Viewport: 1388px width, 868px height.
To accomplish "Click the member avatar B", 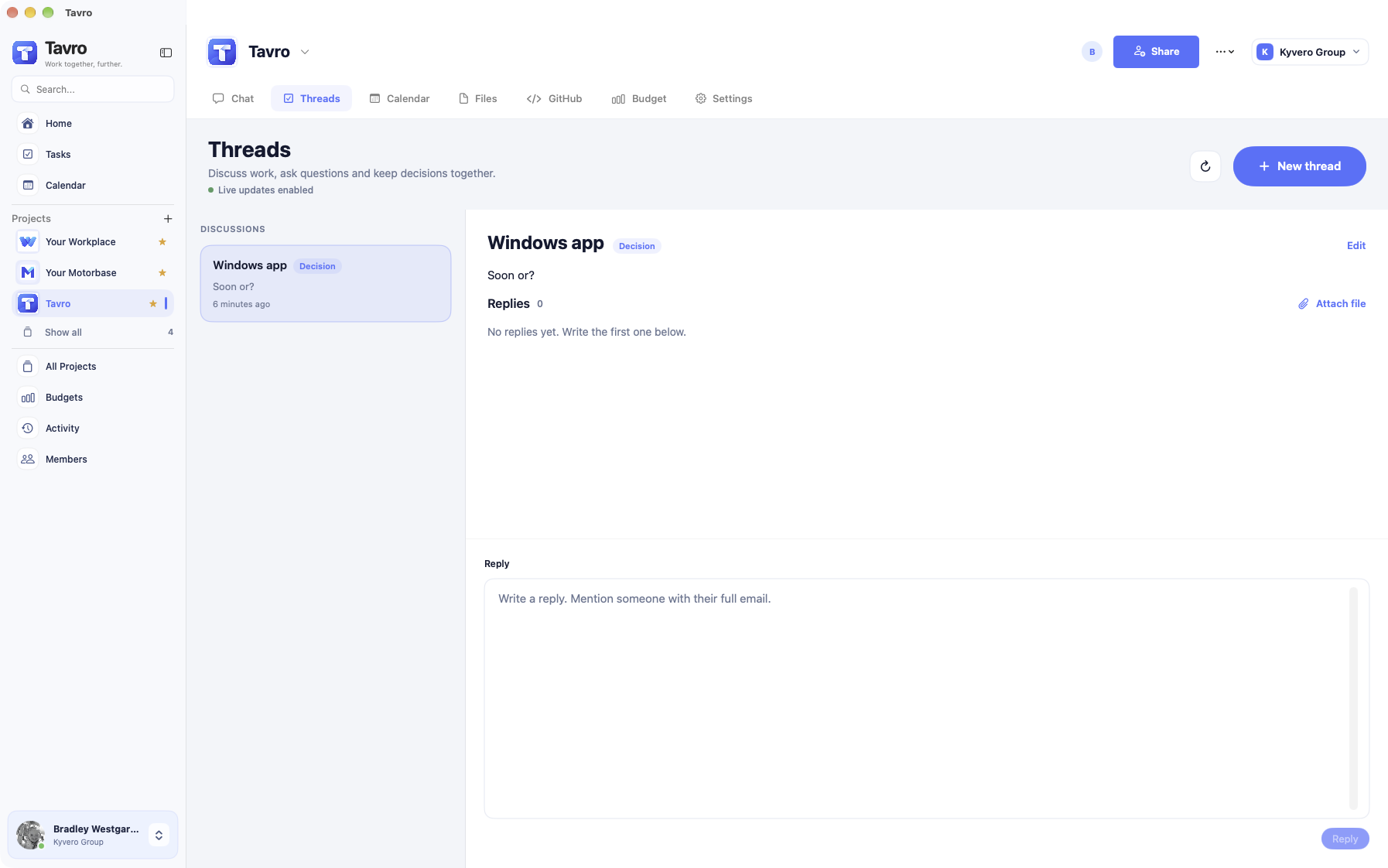I will tap(1092, 52).
